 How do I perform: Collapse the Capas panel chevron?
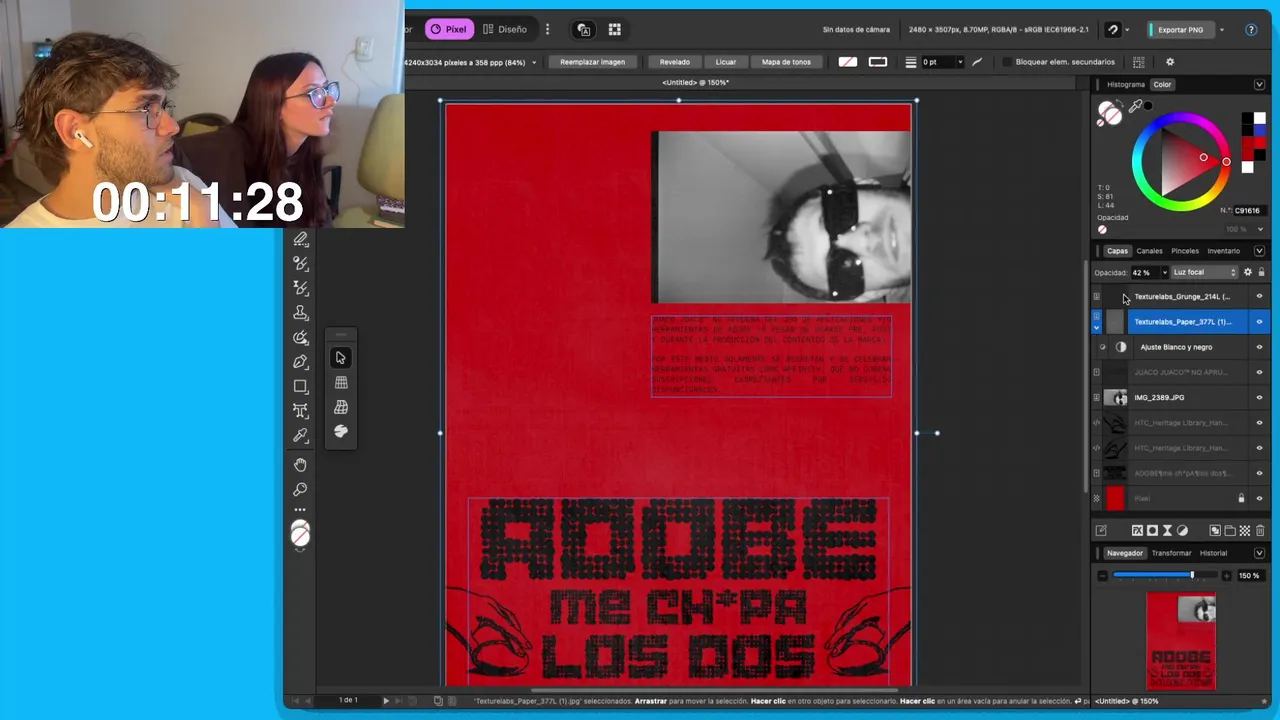(x=1259, y=251)
